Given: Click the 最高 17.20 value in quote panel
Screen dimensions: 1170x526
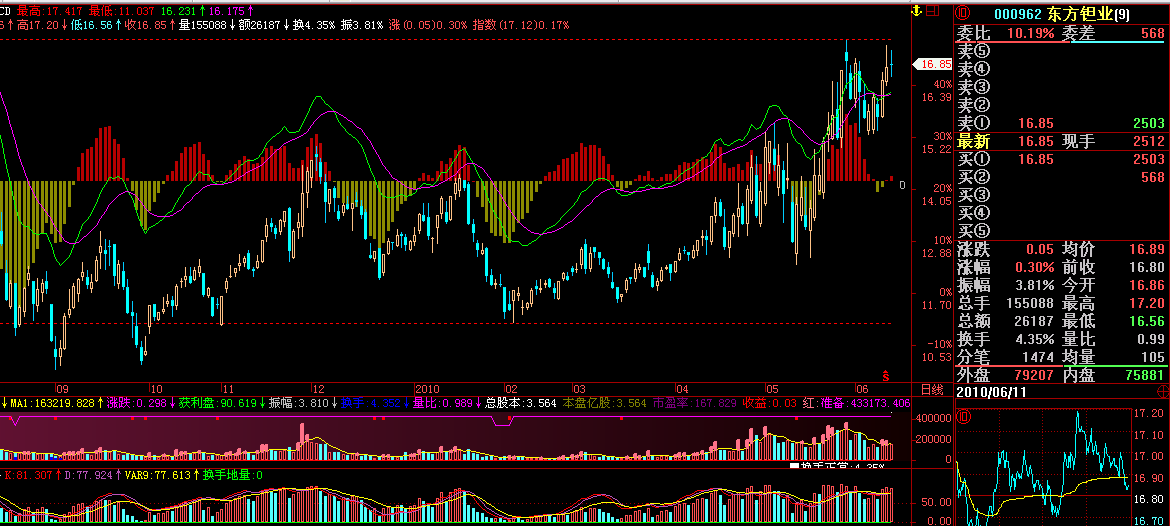Looking at the screenshot, I should [x=1148, y=303].
